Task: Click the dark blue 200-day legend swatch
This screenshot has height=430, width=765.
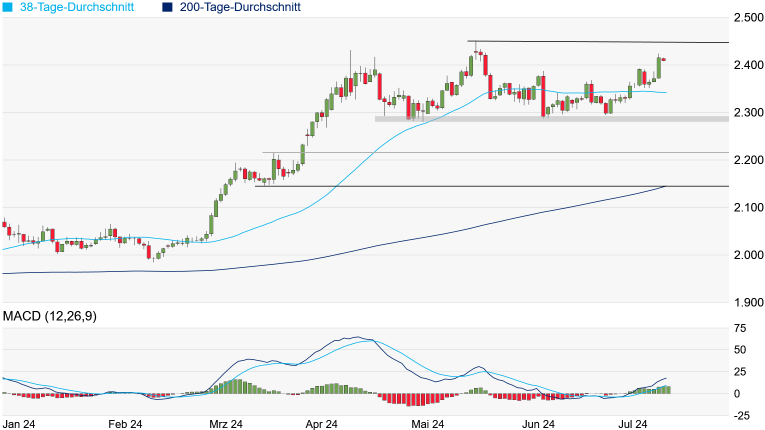Action: [x=167, y=7]
